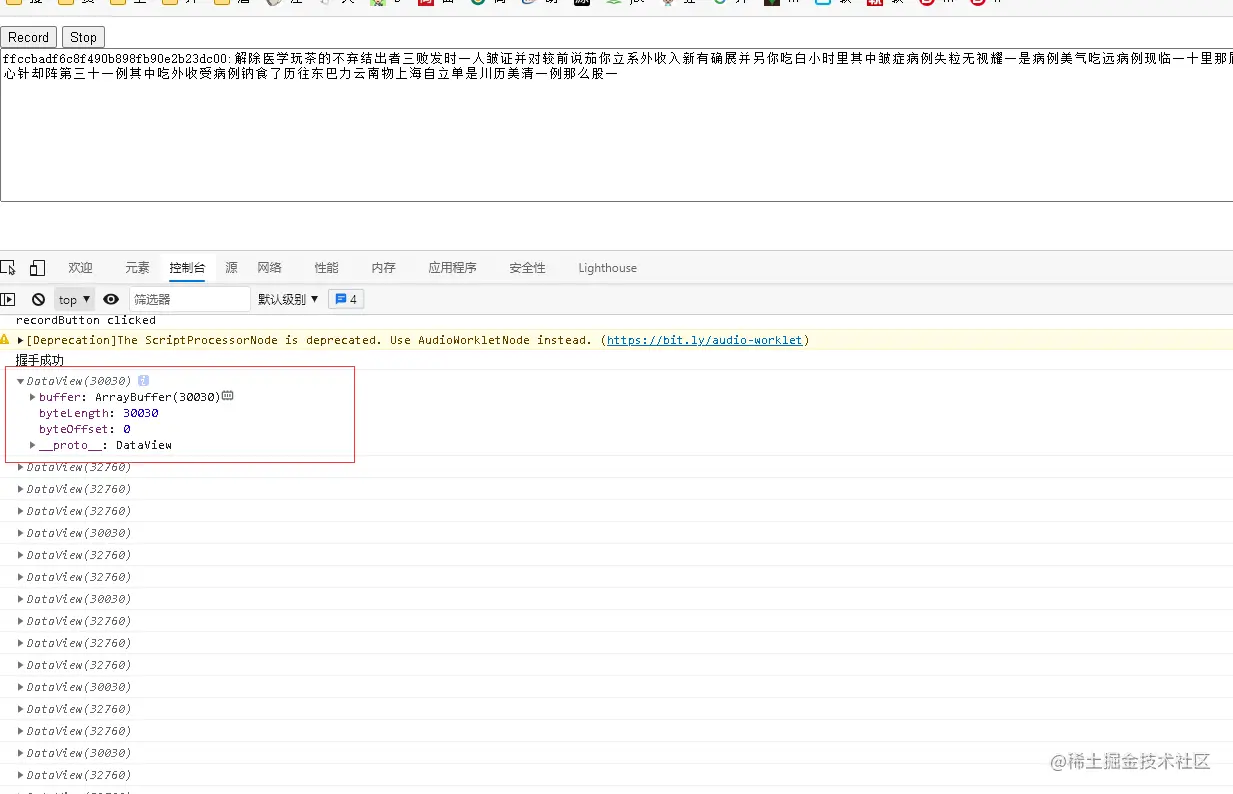Click the live expression eye icon
The height and width of the screenshot is (794, 1233).
[x=111, y=299]
